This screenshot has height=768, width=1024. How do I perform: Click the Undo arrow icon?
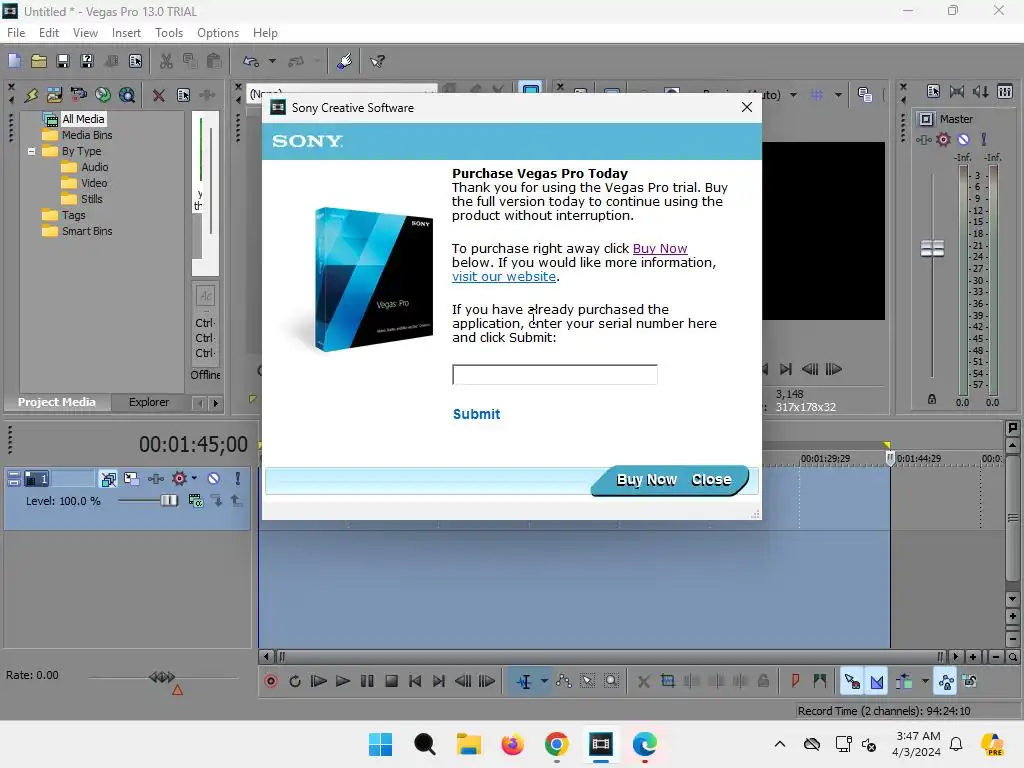[251, 61]
